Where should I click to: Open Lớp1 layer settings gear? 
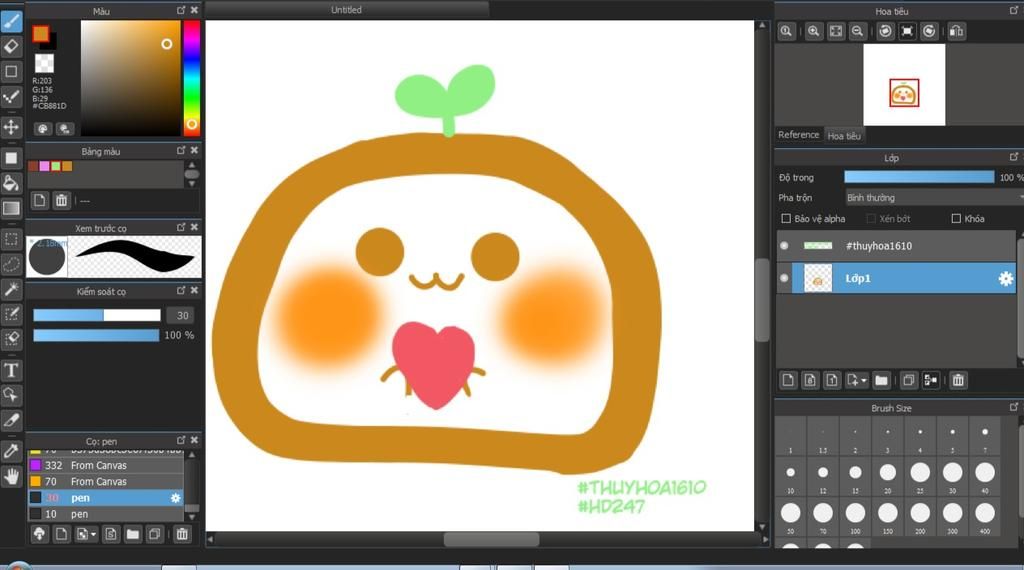(x=1006, y=279)
